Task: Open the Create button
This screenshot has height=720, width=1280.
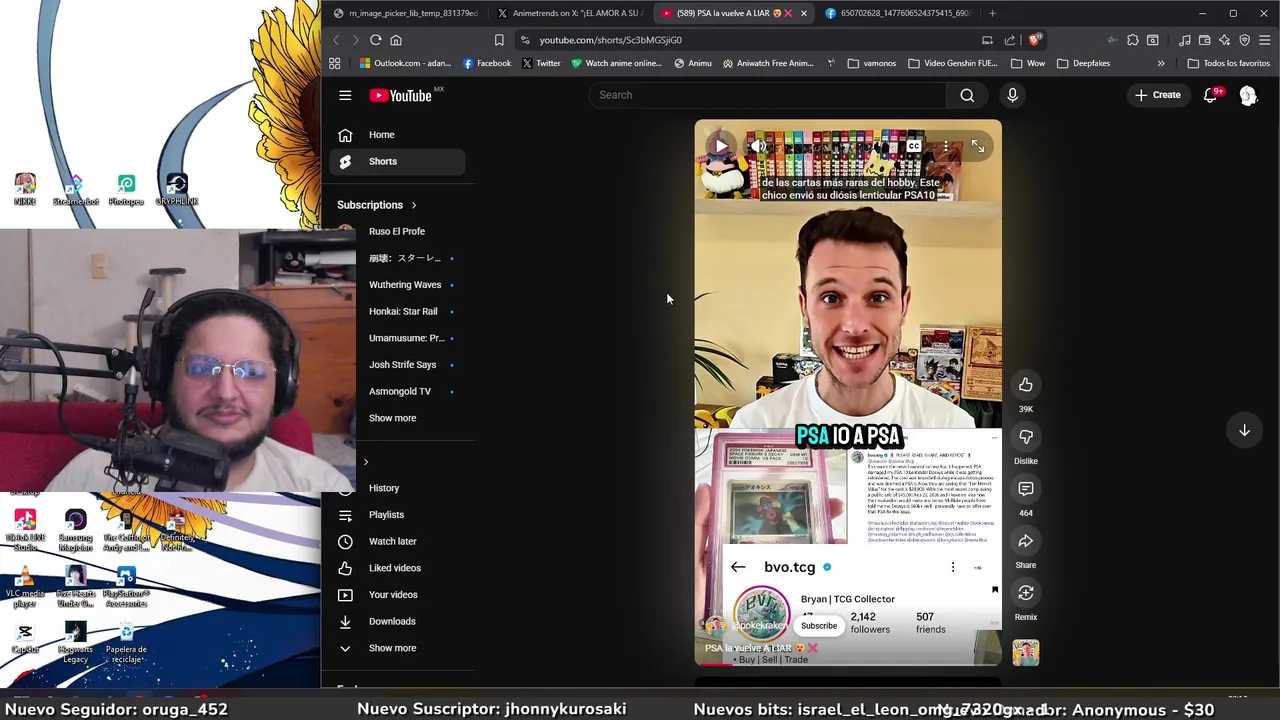Action: pos(1158,95)
